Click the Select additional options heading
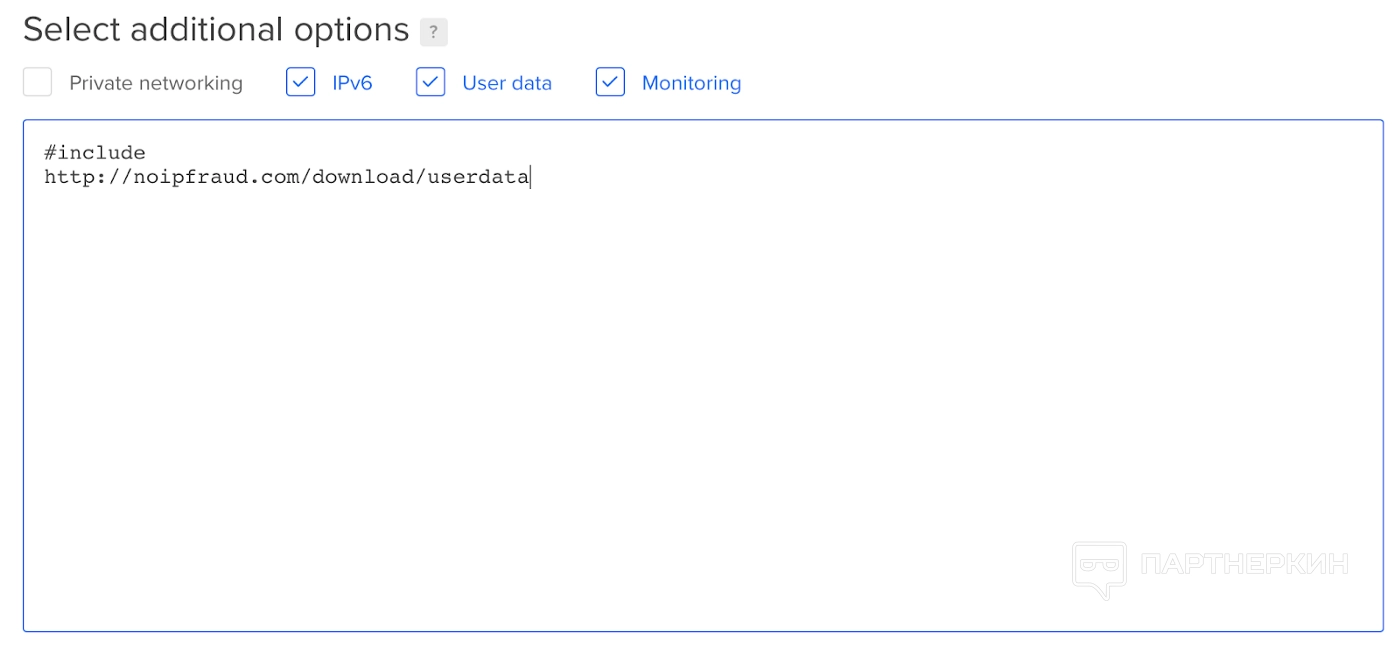 [216, 30]
